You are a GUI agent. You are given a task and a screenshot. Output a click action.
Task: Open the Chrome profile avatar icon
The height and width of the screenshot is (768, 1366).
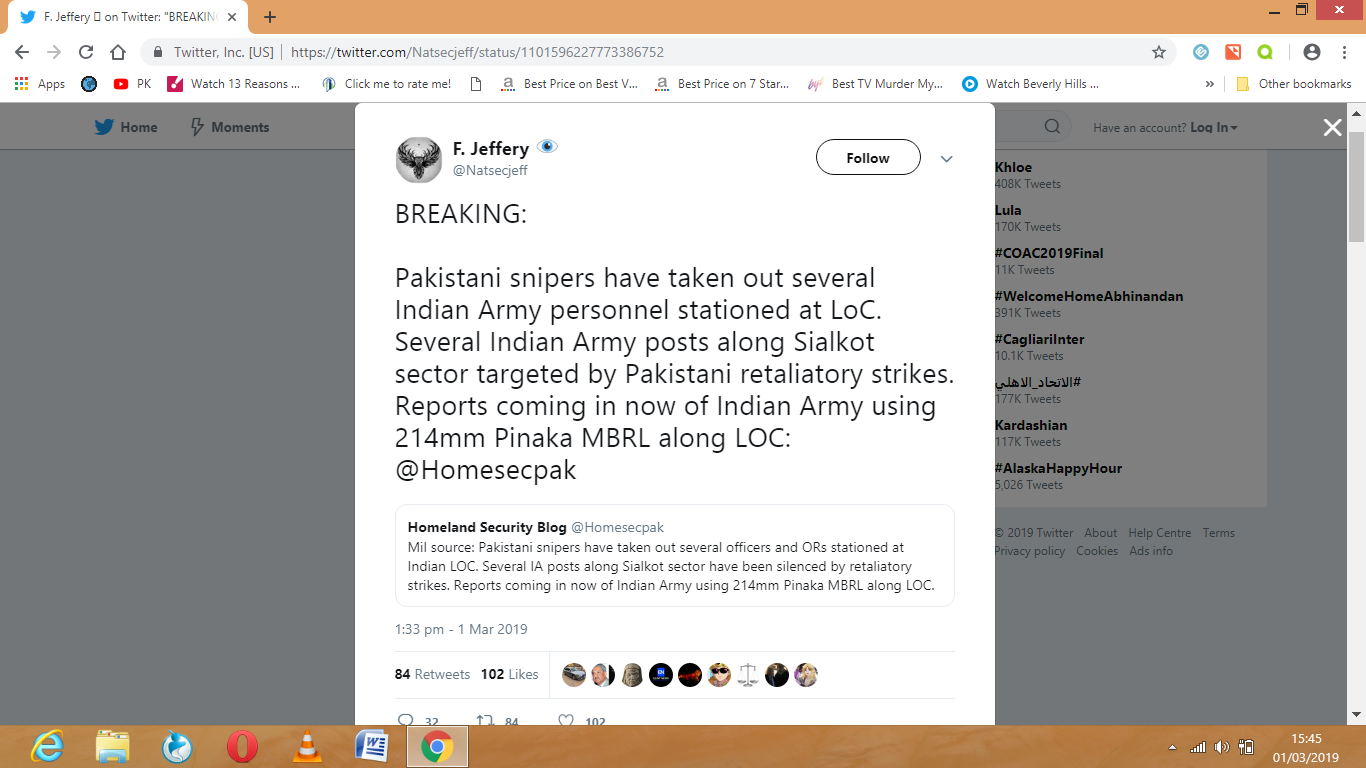[x=1312, y=52]
